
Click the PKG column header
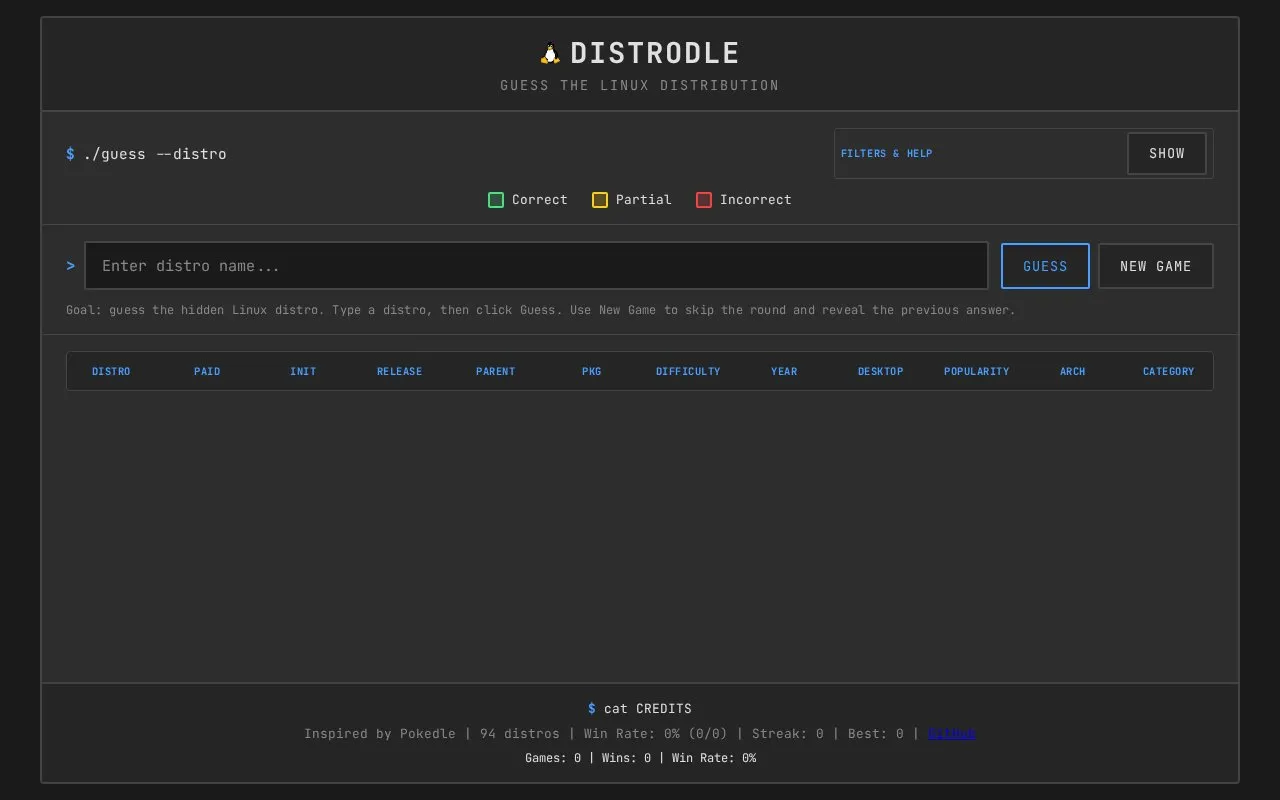click(592, 372)
